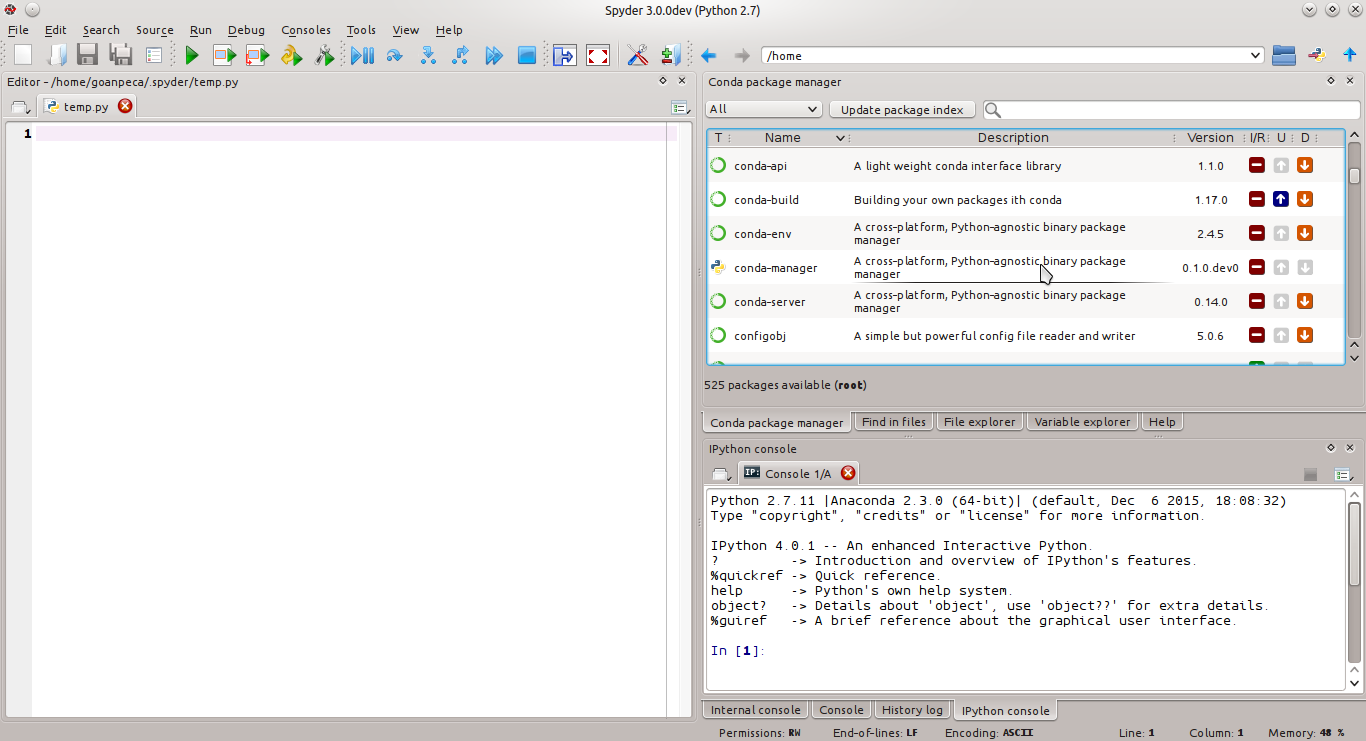The image size is (1366, 741).
Task: Remove conda-api with its red minus icon
Action: click(x=1257, y=166)
